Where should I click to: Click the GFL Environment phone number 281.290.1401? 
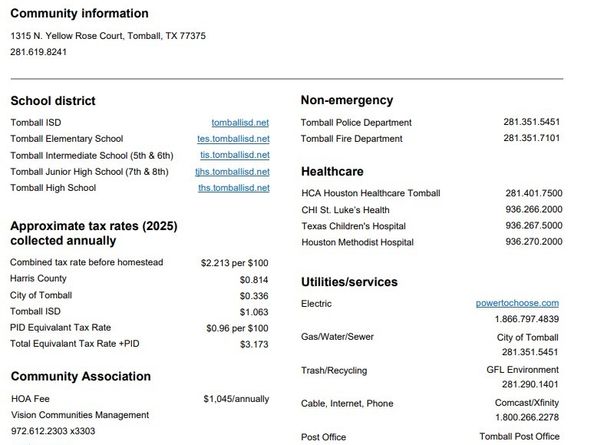pos(530,384)
